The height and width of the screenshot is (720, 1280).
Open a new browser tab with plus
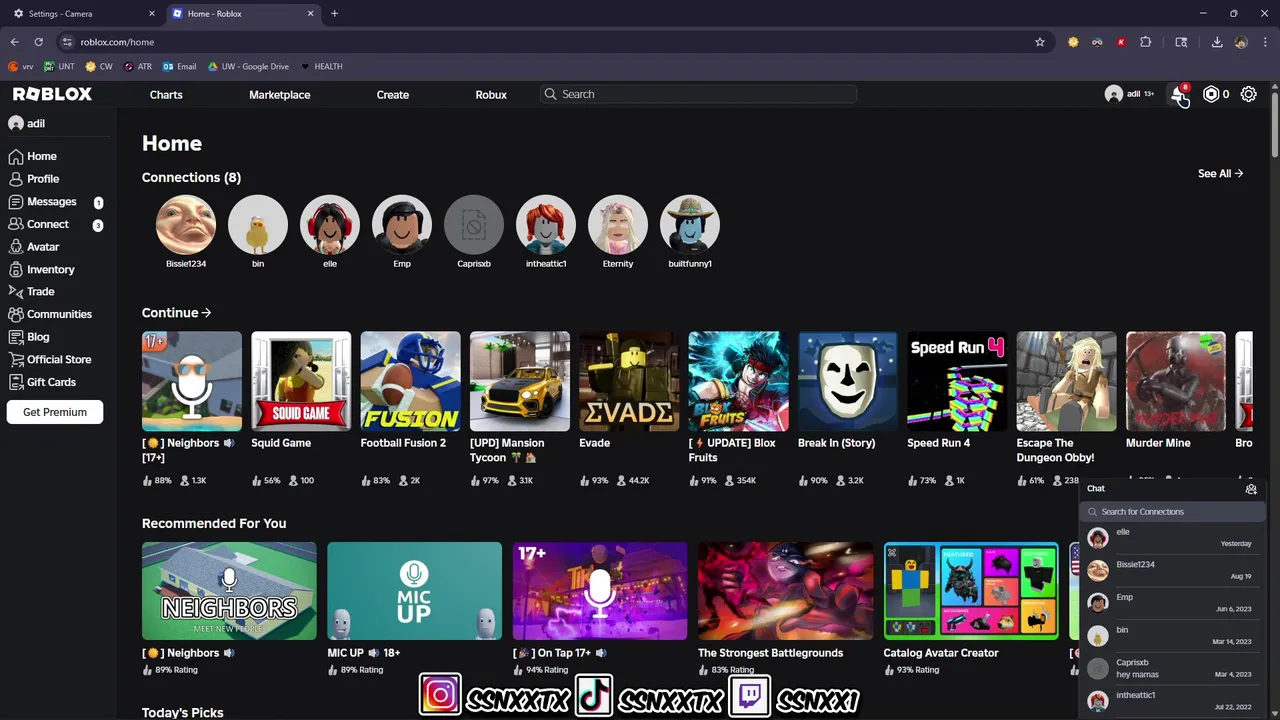[x=334, y=14]
